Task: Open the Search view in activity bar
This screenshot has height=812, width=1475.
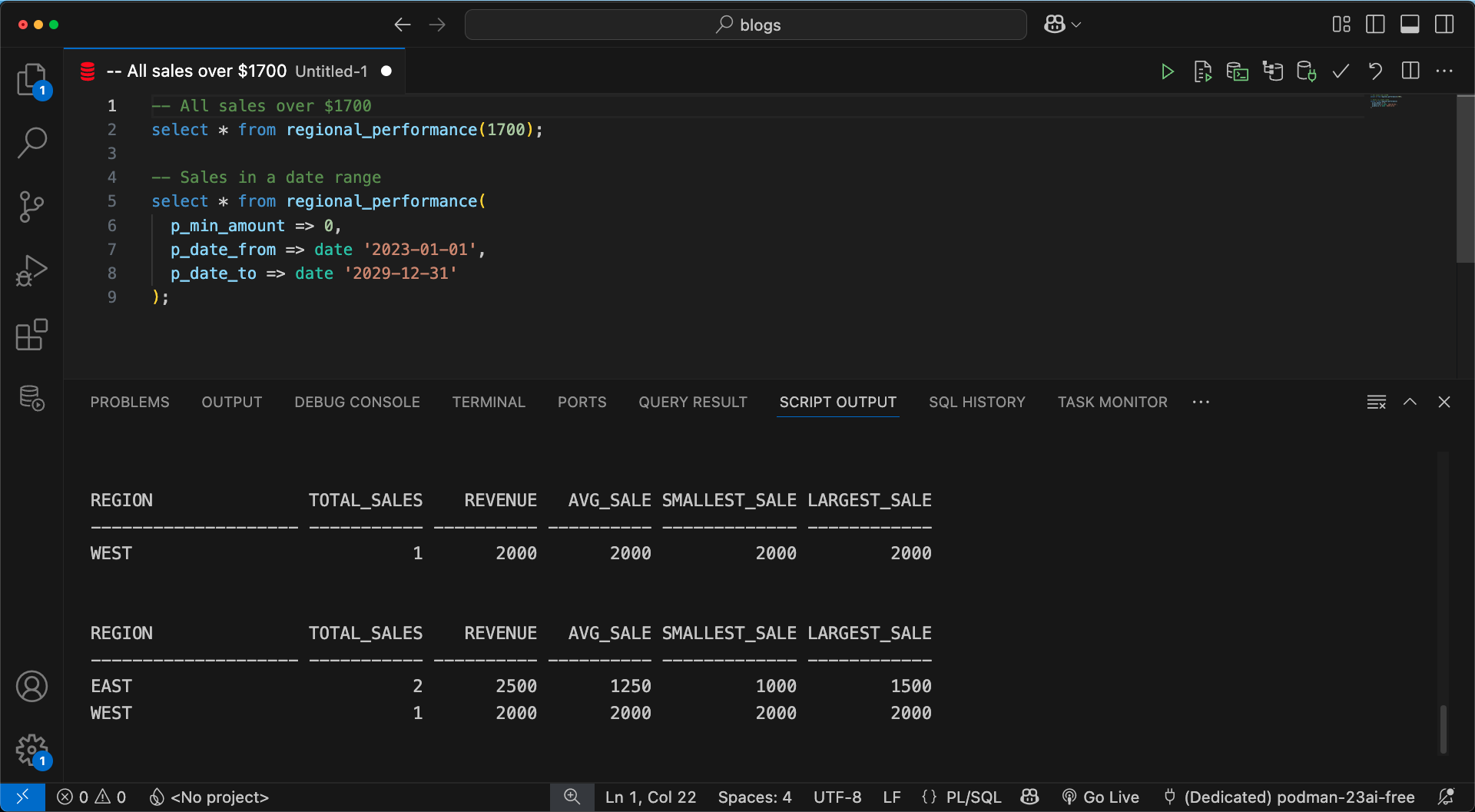Action: (x=31, y=142)
